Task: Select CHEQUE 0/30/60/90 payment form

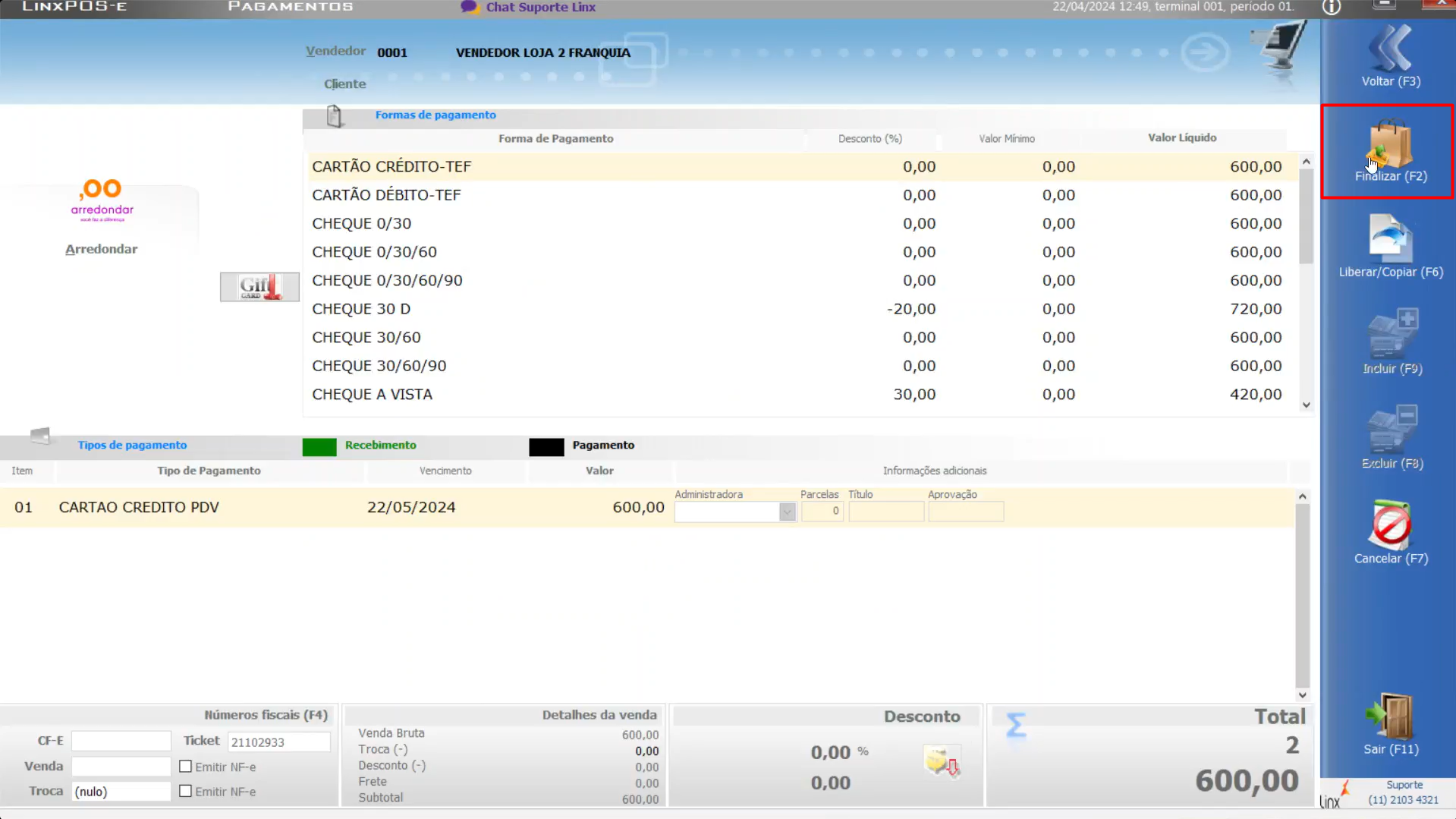Action: pyautogui.click(x=800, y=281)
